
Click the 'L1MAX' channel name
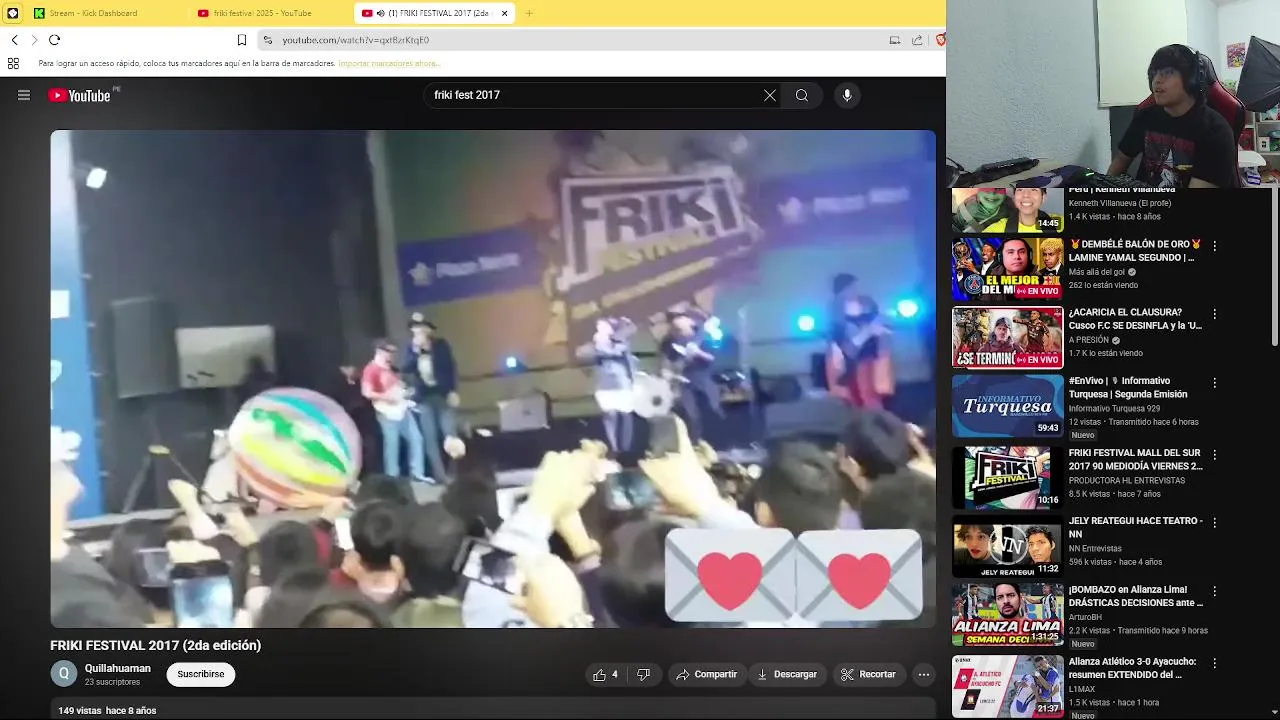[1080, 690]
